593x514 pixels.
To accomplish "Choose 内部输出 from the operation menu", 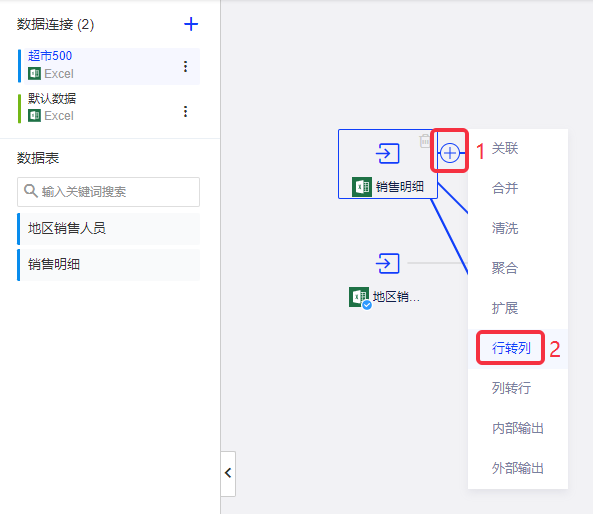I will click(x=517, y=428).
